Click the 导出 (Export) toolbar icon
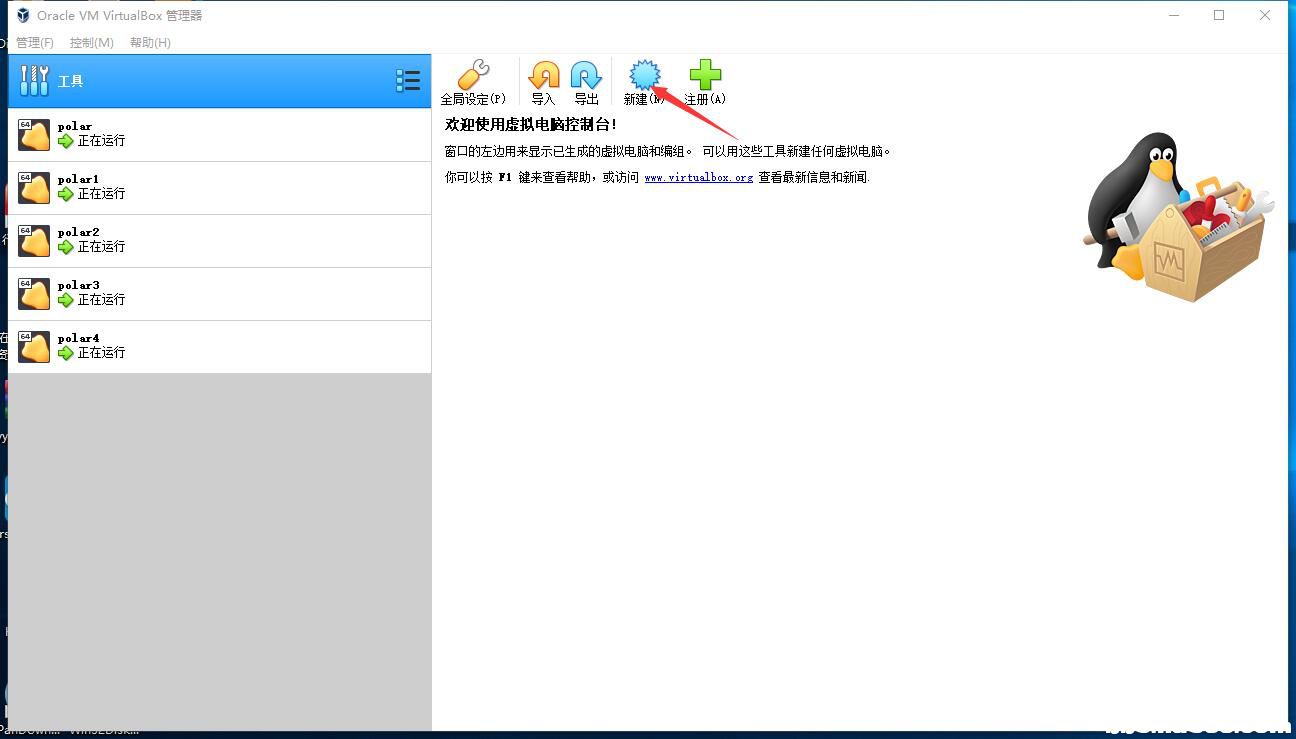Image resolution: width=1296 pixels, height=739 pixels. click(585, 74)
